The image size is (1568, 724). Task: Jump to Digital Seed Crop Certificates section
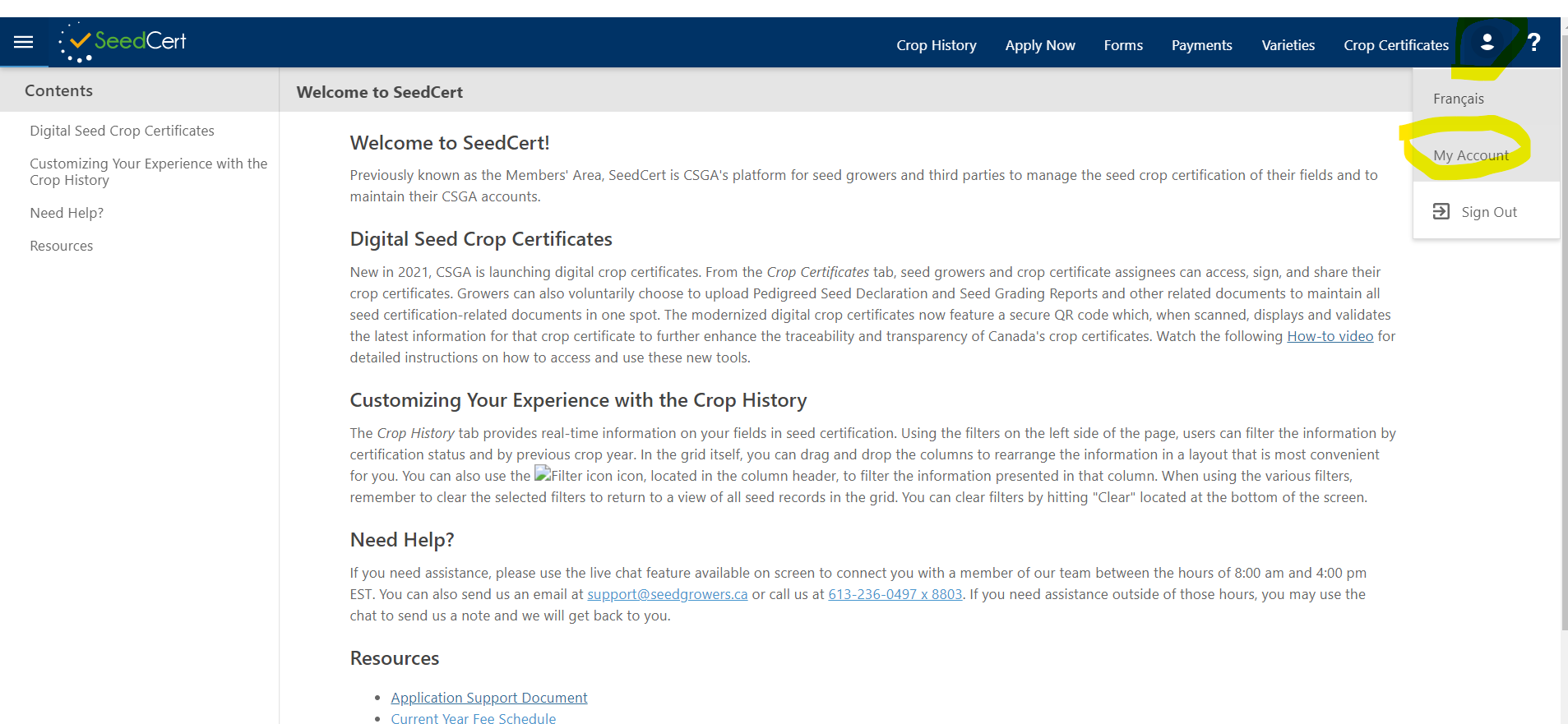tap(122, 131)
